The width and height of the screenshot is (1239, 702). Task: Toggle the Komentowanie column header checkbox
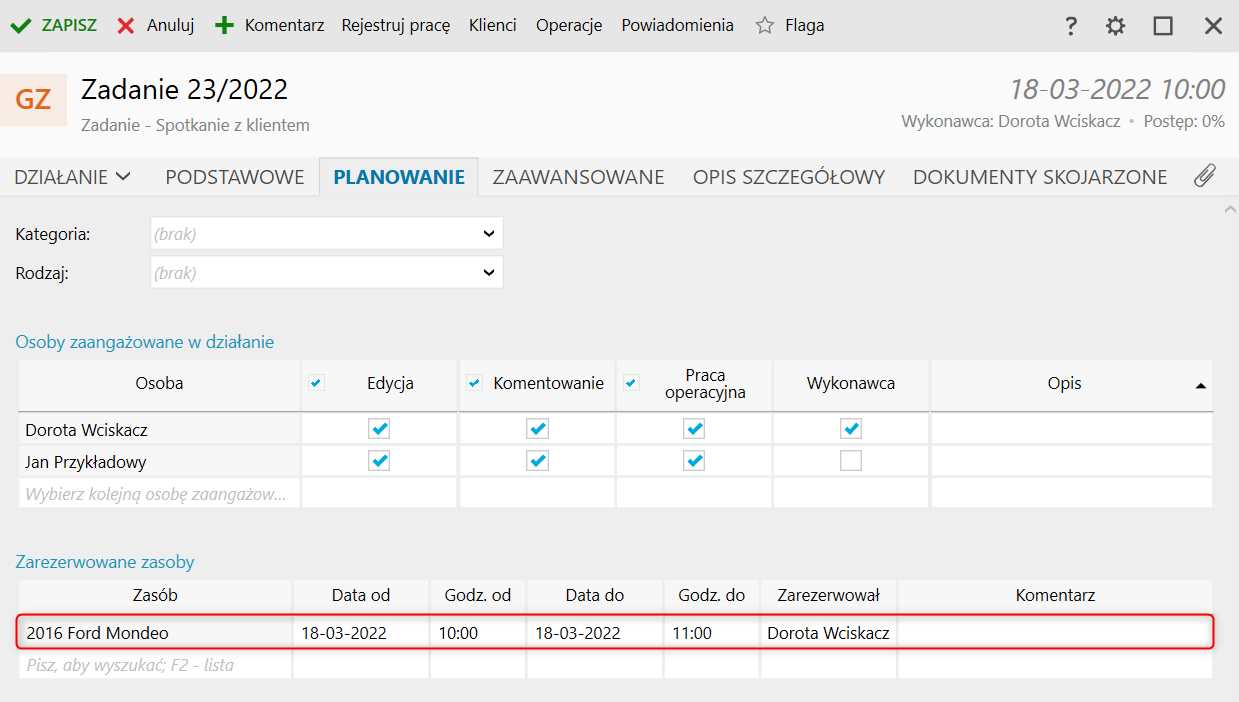click(475, 383)
